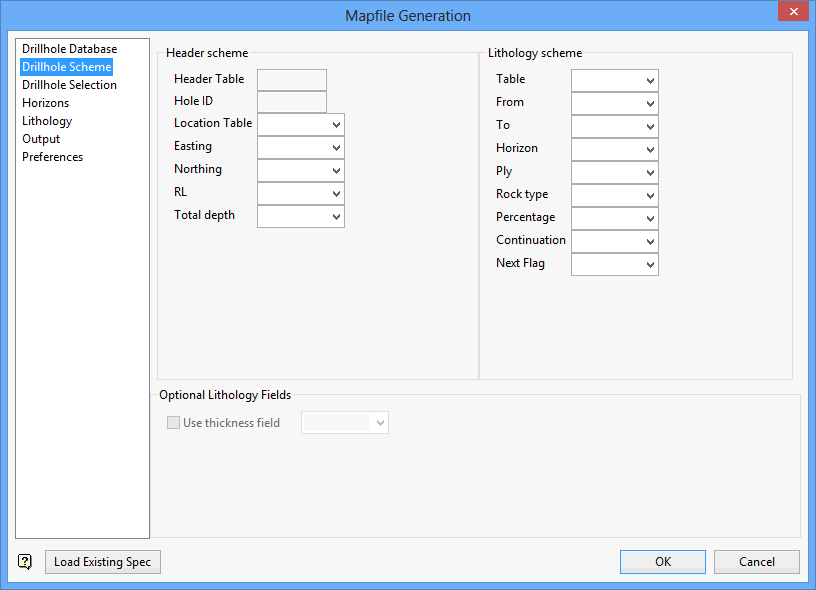The image size is (816, 590).
Task: Switch to the Horizons section
Action: pyautogui.click(x=46, y=103)
